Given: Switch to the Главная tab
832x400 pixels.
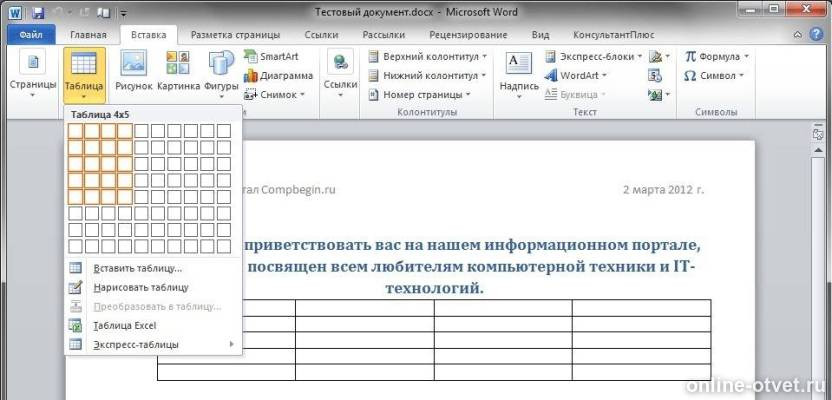Looking at the screenshot, I should [88, 35].
